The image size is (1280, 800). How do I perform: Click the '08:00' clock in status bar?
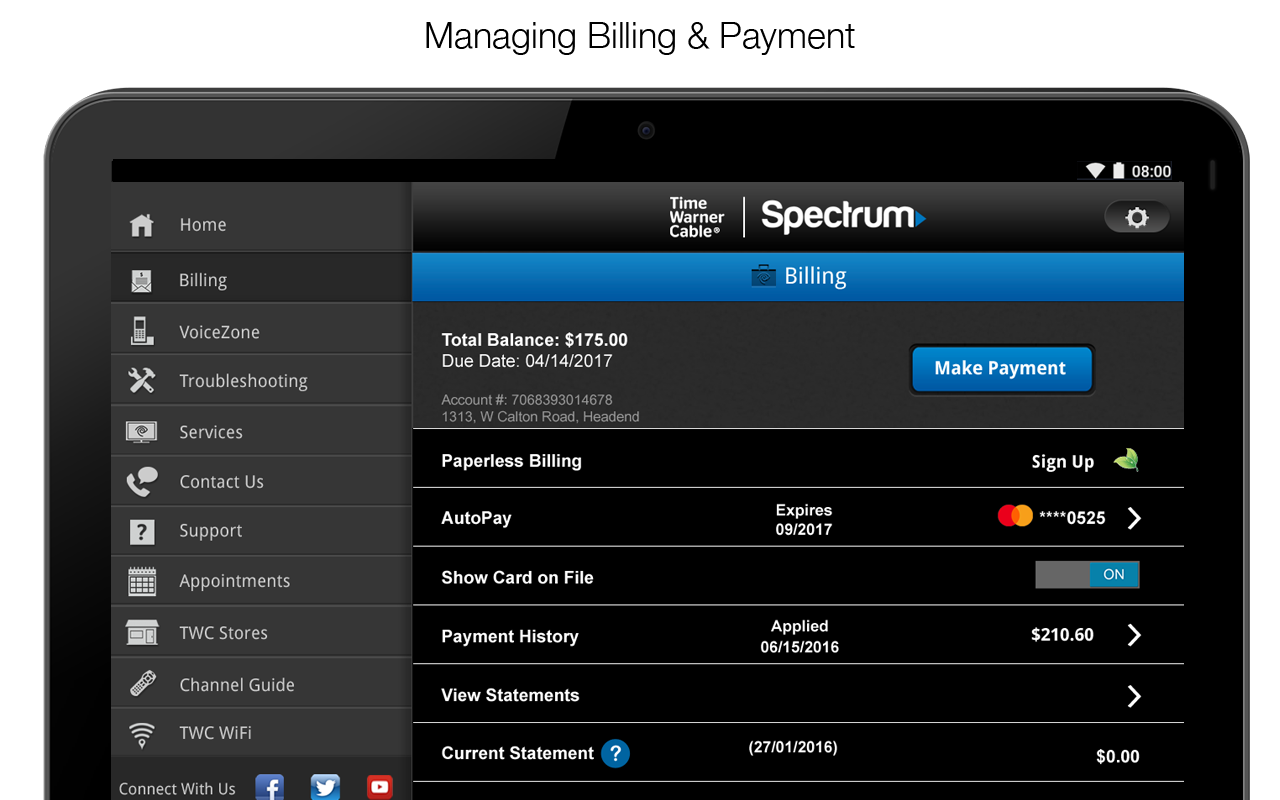click(1152, 172)
